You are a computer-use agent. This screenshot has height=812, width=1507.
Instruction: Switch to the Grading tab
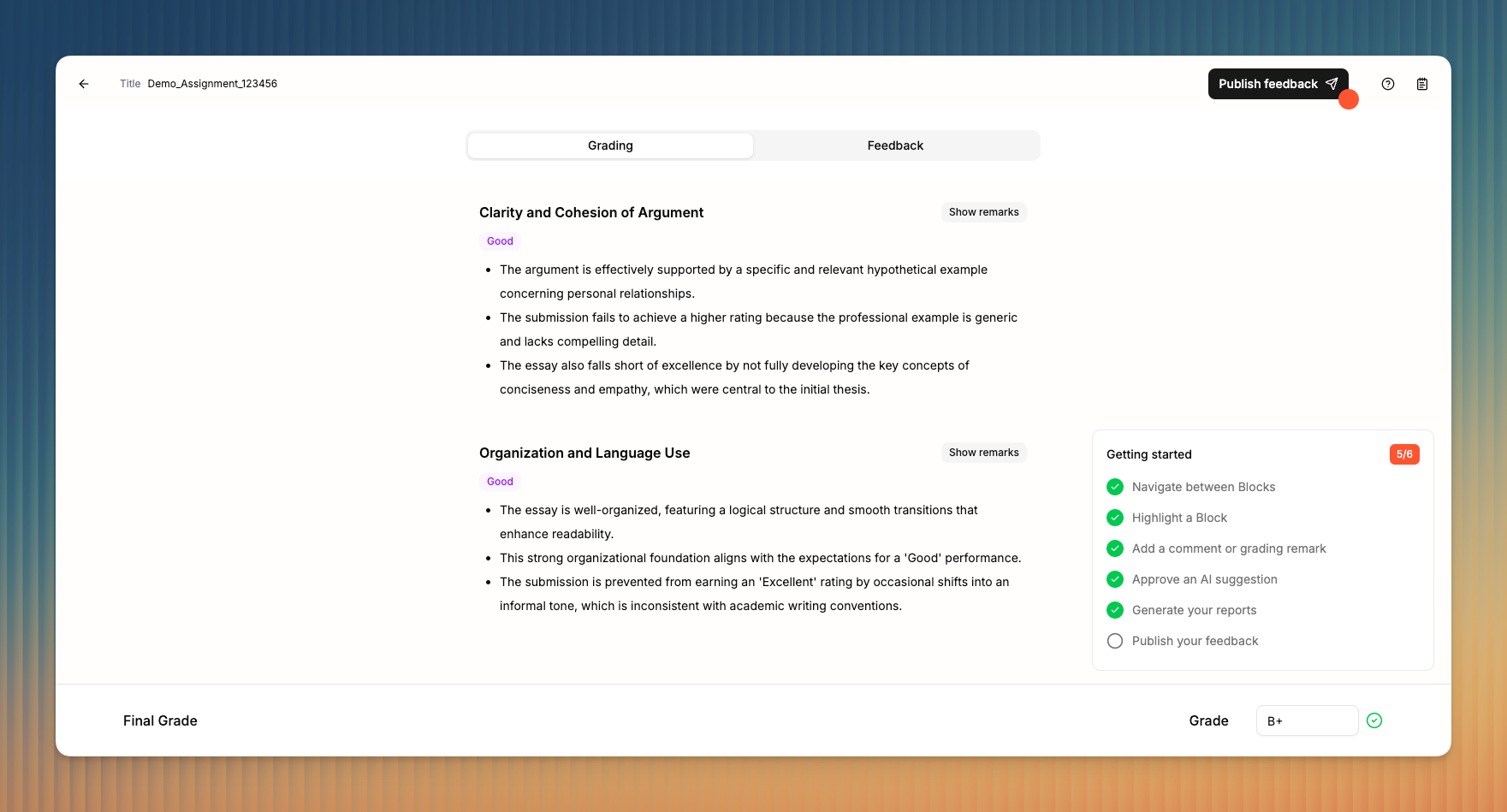pos(610,145)
